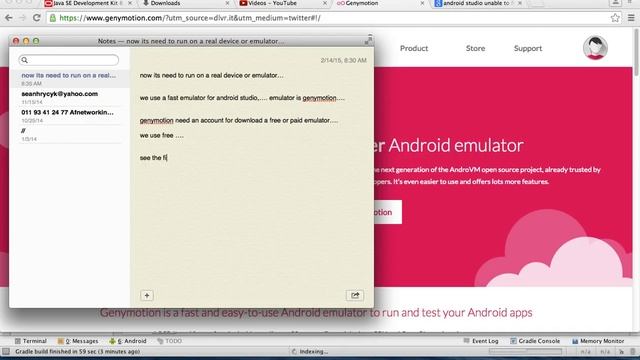The image size is (640, 360).
Task: Open the Android tool window
Action: (x=128, y=341)
